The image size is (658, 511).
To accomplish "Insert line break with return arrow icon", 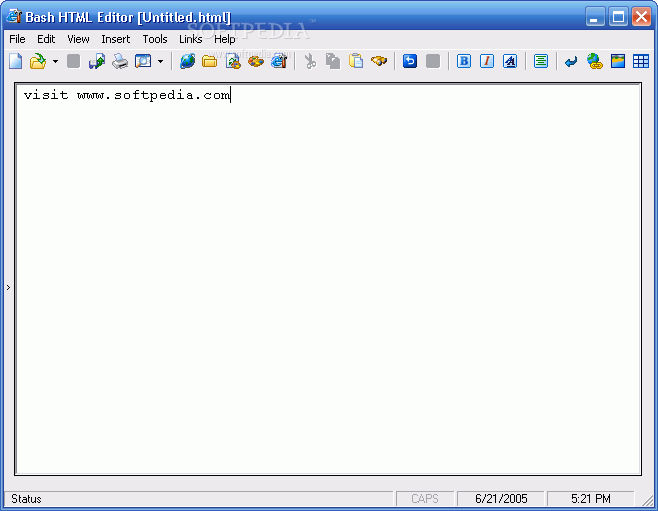I will pos(571,62).
